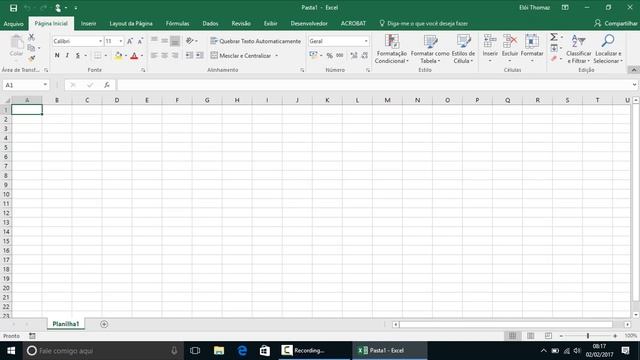Image resolution: width=640 pixels, height=360 pixels.
Task: Toggle italic with the I button
Action: 67,56
